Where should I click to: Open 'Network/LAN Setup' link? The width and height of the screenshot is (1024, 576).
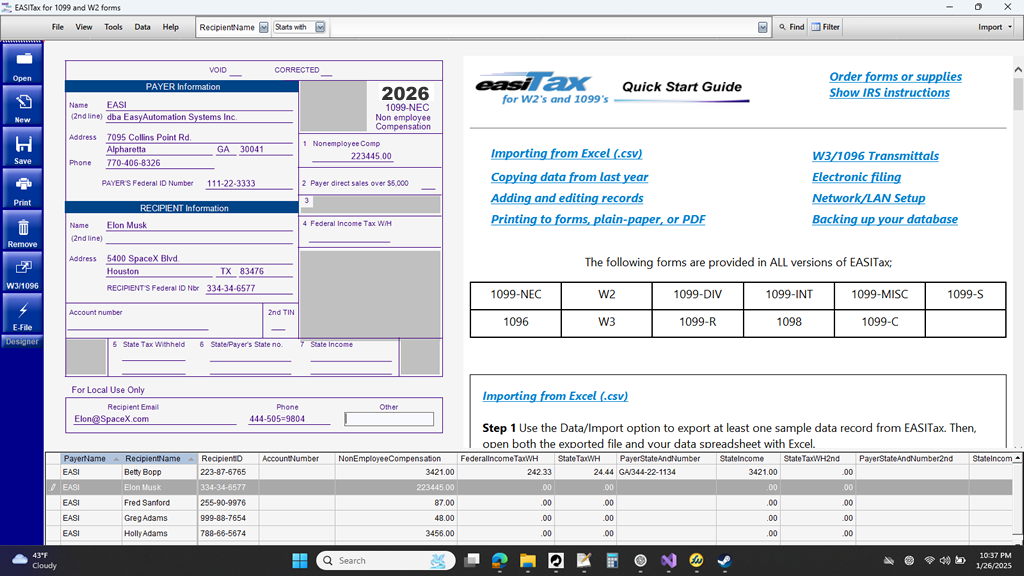(x=869, y=198)
